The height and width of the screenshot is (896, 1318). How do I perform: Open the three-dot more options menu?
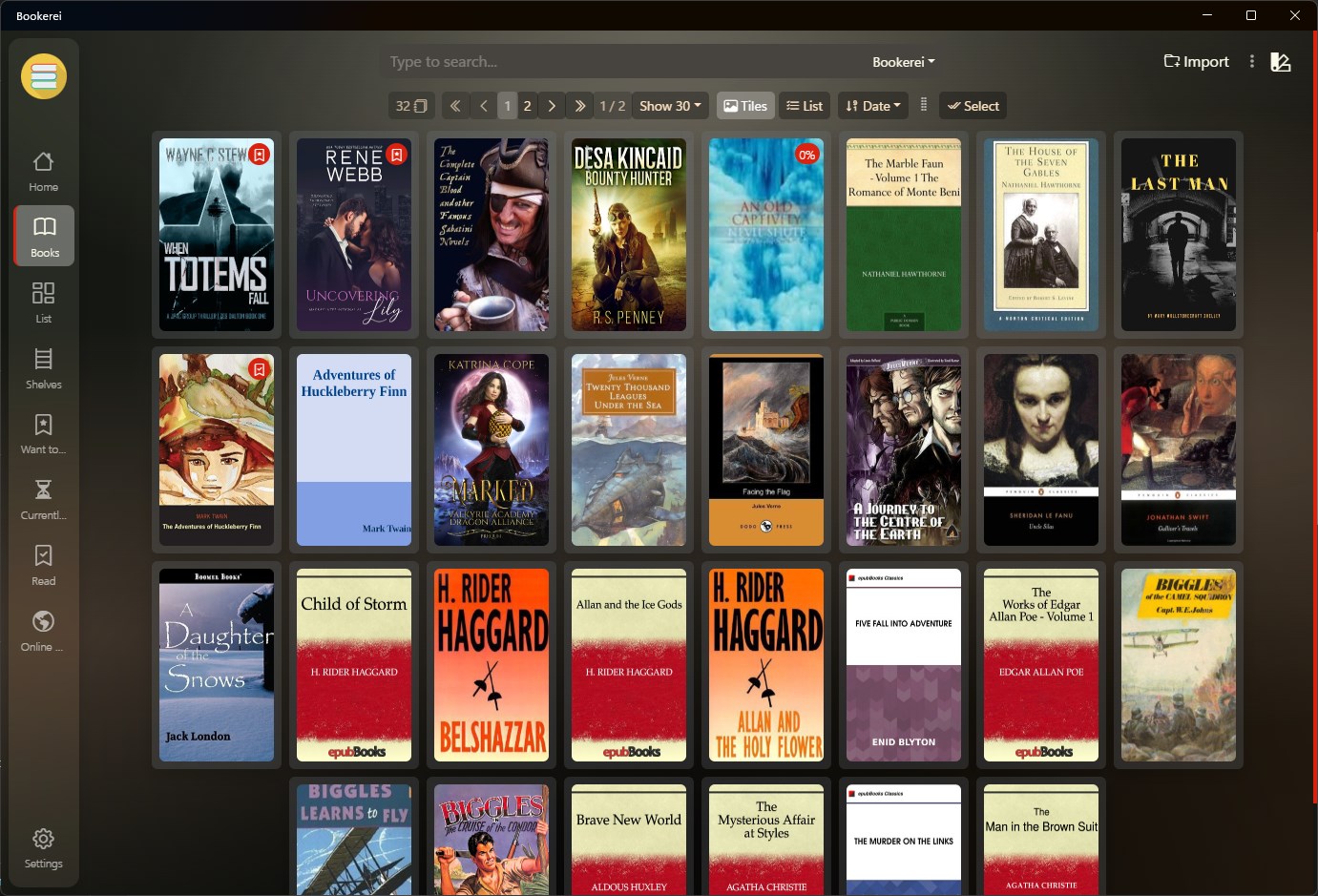[1252, 62]
